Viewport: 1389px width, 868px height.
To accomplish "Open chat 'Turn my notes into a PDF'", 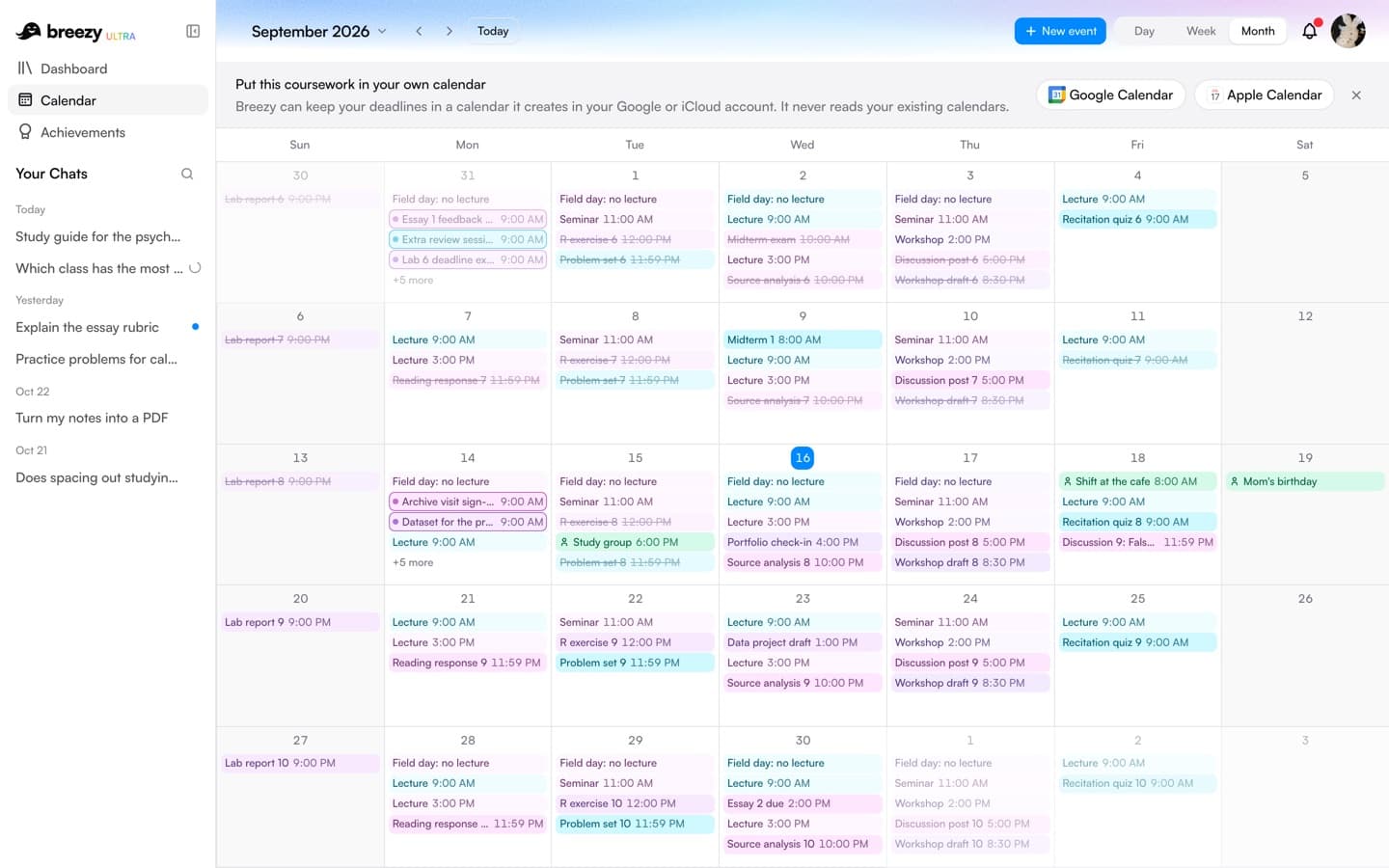I will (x=108, y=418).
